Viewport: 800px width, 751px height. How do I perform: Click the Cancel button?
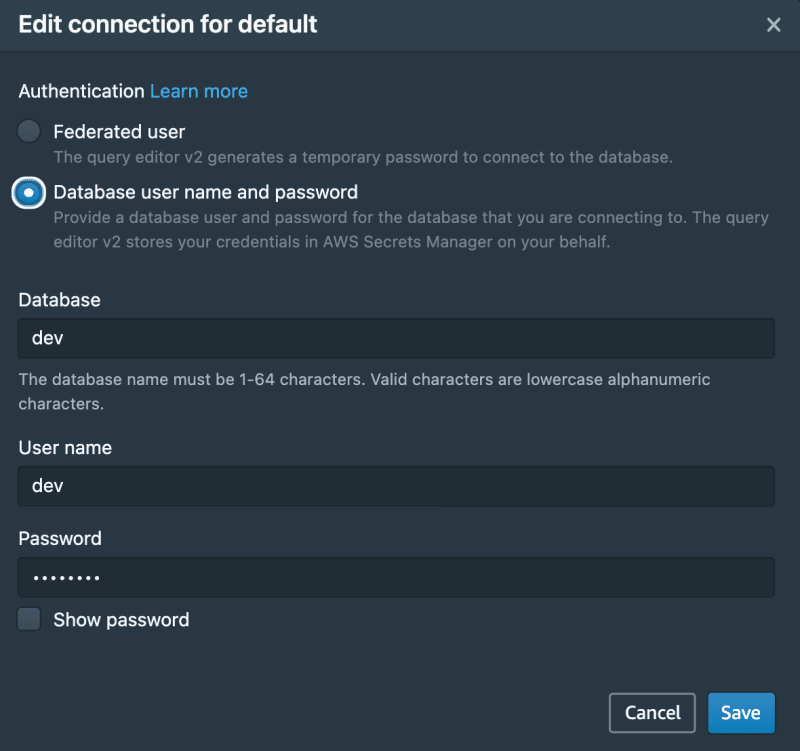tap(652, 713)
